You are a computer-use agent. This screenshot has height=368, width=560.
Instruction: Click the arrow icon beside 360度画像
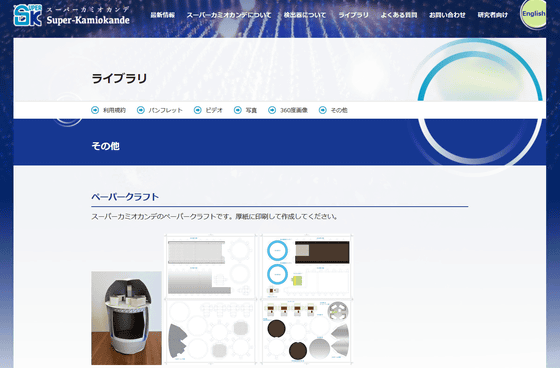pos(272,110)
